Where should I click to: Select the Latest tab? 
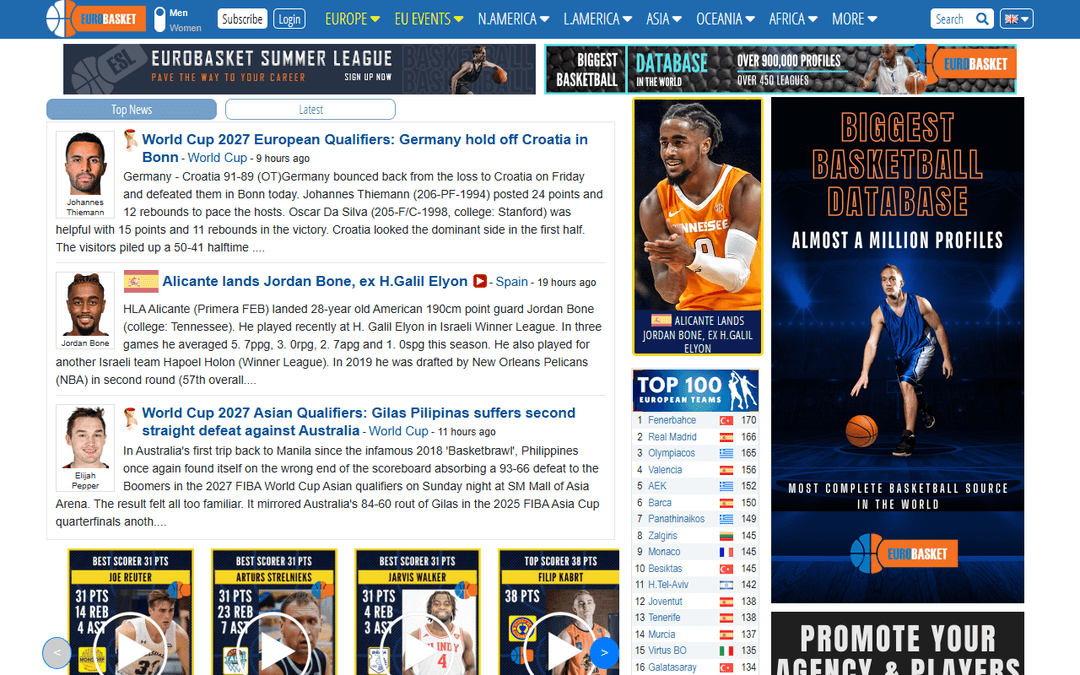coord(310,110)
